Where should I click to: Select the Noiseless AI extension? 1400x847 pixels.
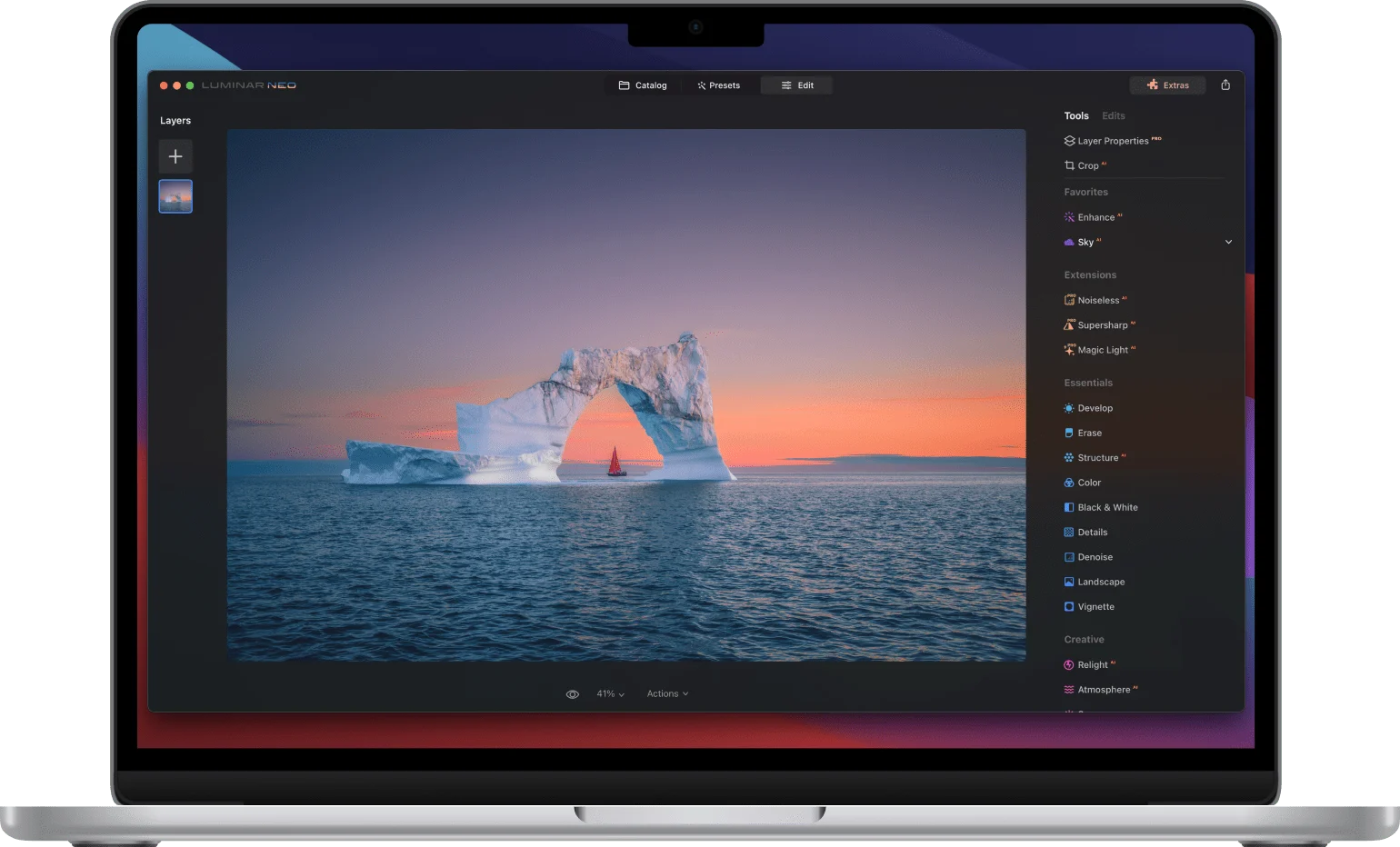pyautogui.click(x=1101, y=300)
